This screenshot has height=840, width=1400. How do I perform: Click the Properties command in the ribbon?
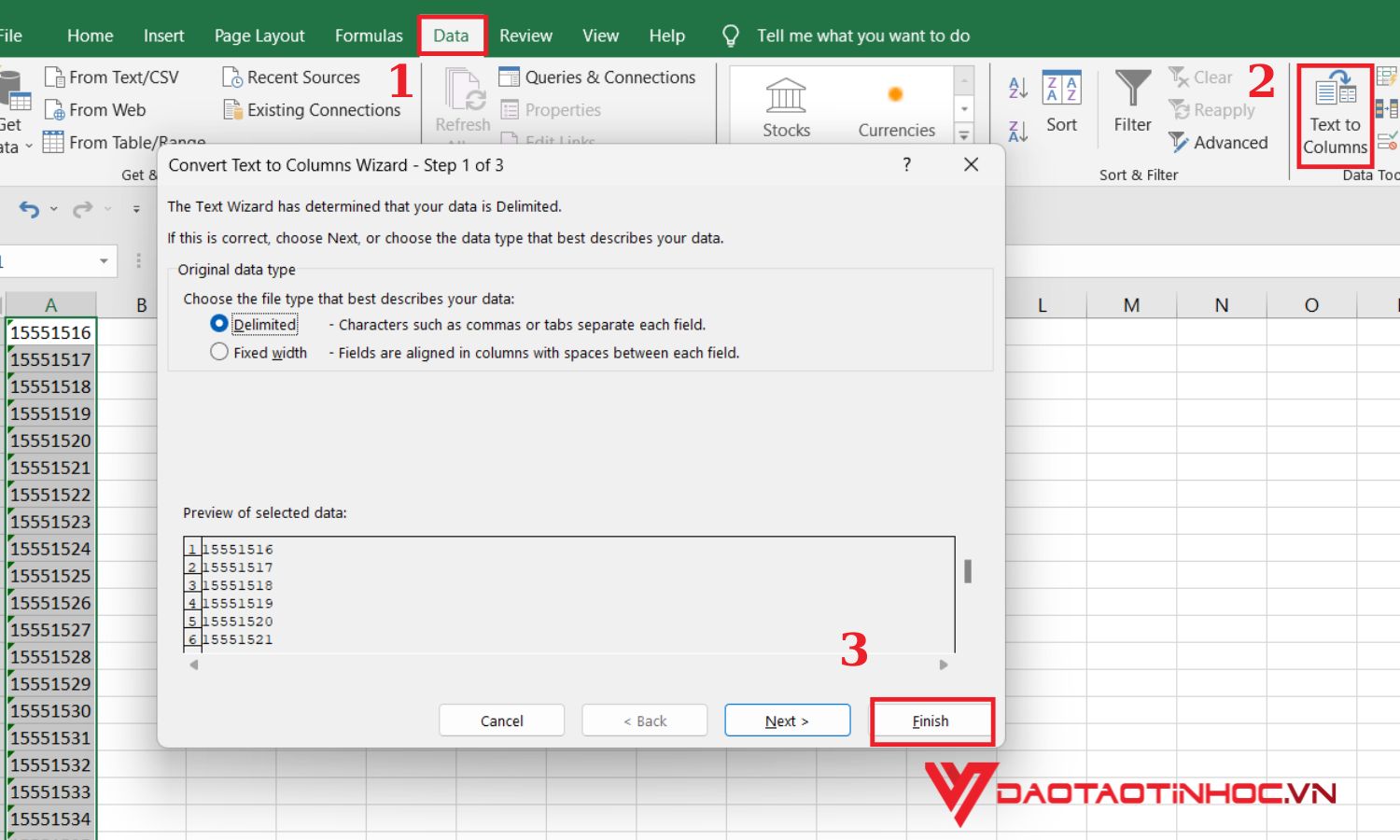coord(551,110)
